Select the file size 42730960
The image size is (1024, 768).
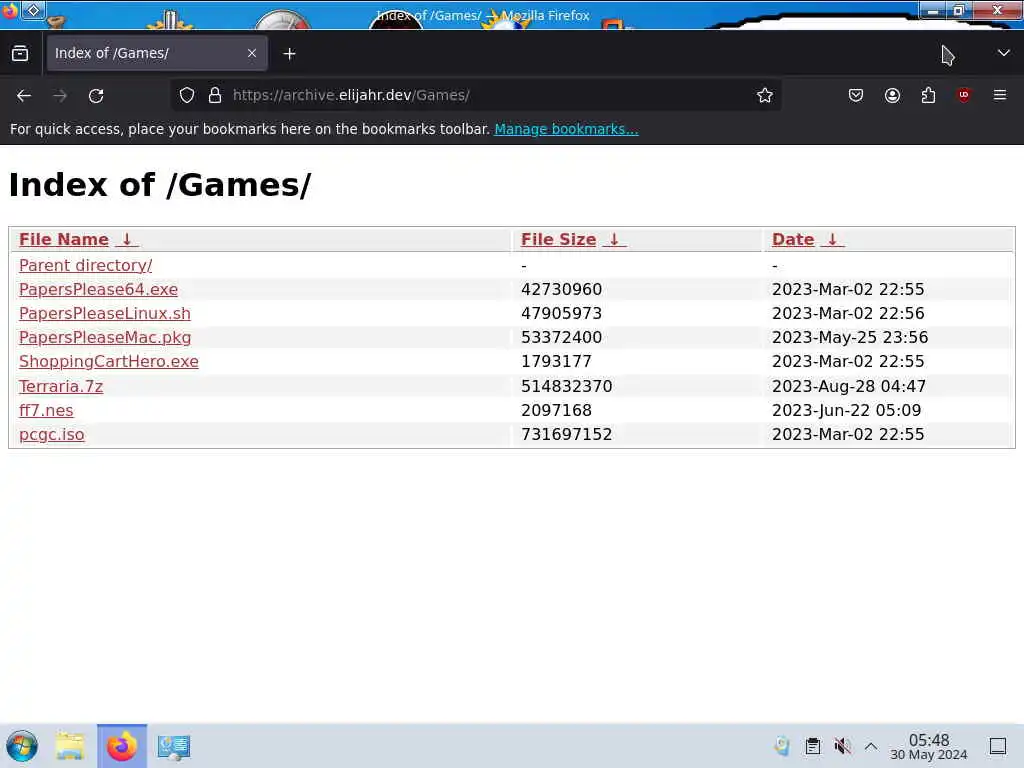click(x=562, y=289)
